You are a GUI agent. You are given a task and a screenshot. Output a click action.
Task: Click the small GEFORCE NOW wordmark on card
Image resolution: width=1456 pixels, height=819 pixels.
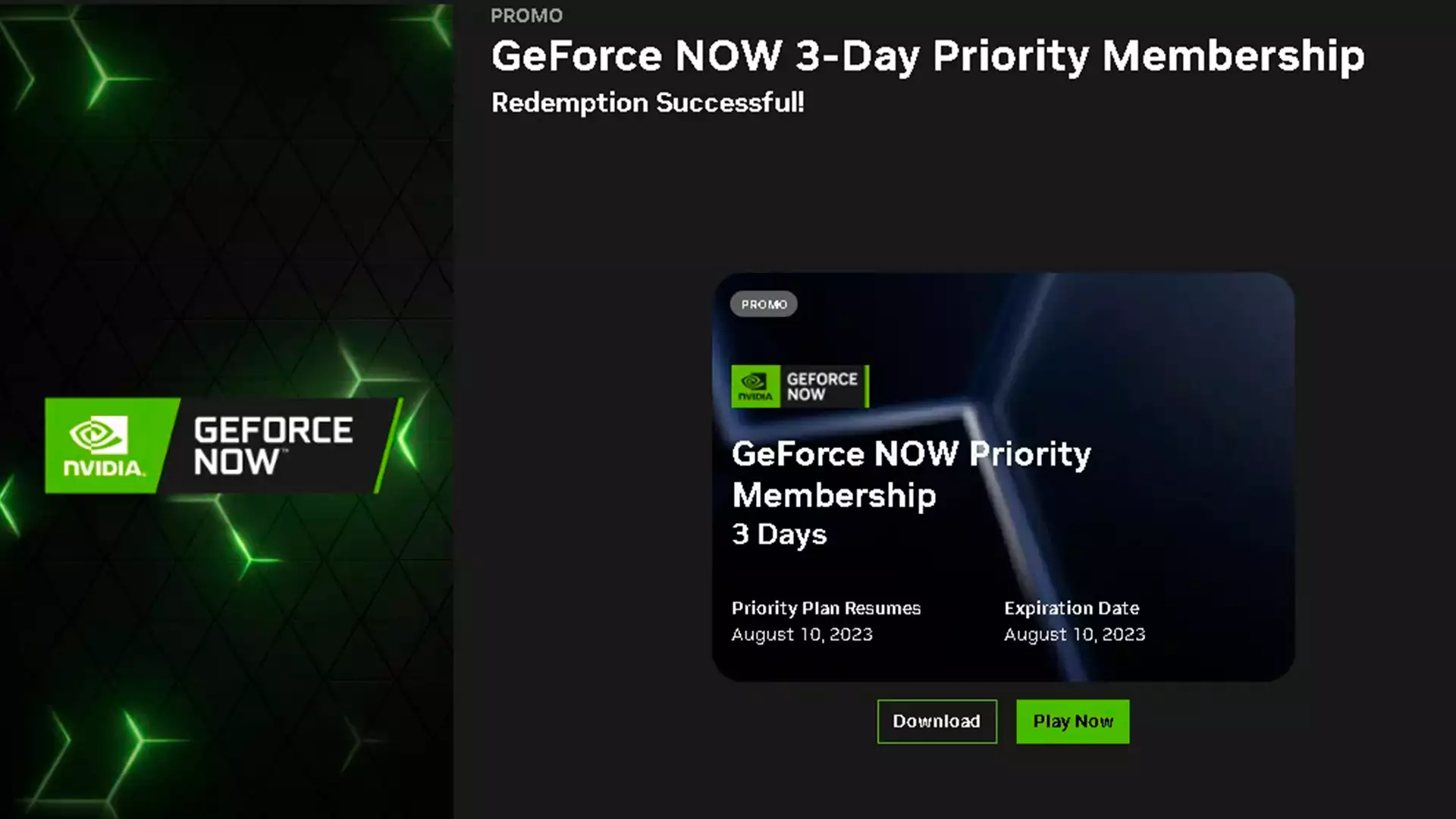coord(822,386)
